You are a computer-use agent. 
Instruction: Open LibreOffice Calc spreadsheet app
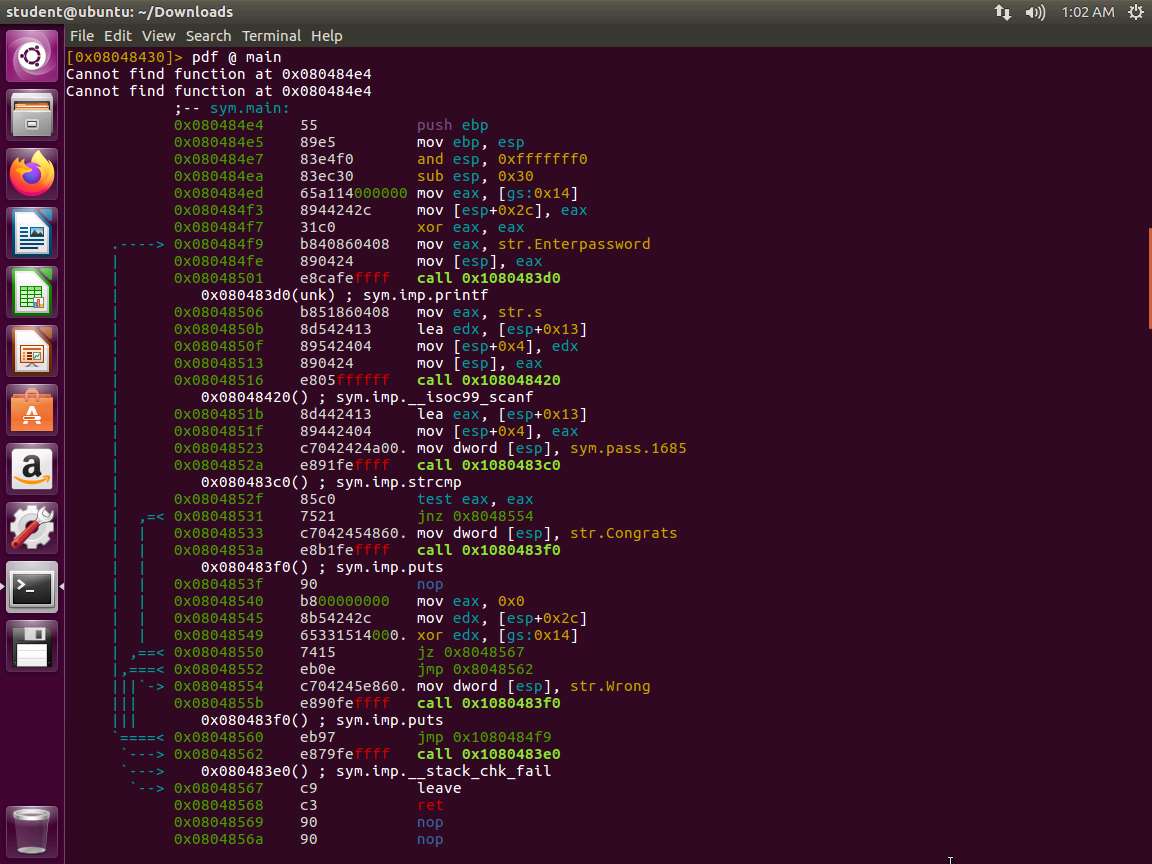(32, 292)
